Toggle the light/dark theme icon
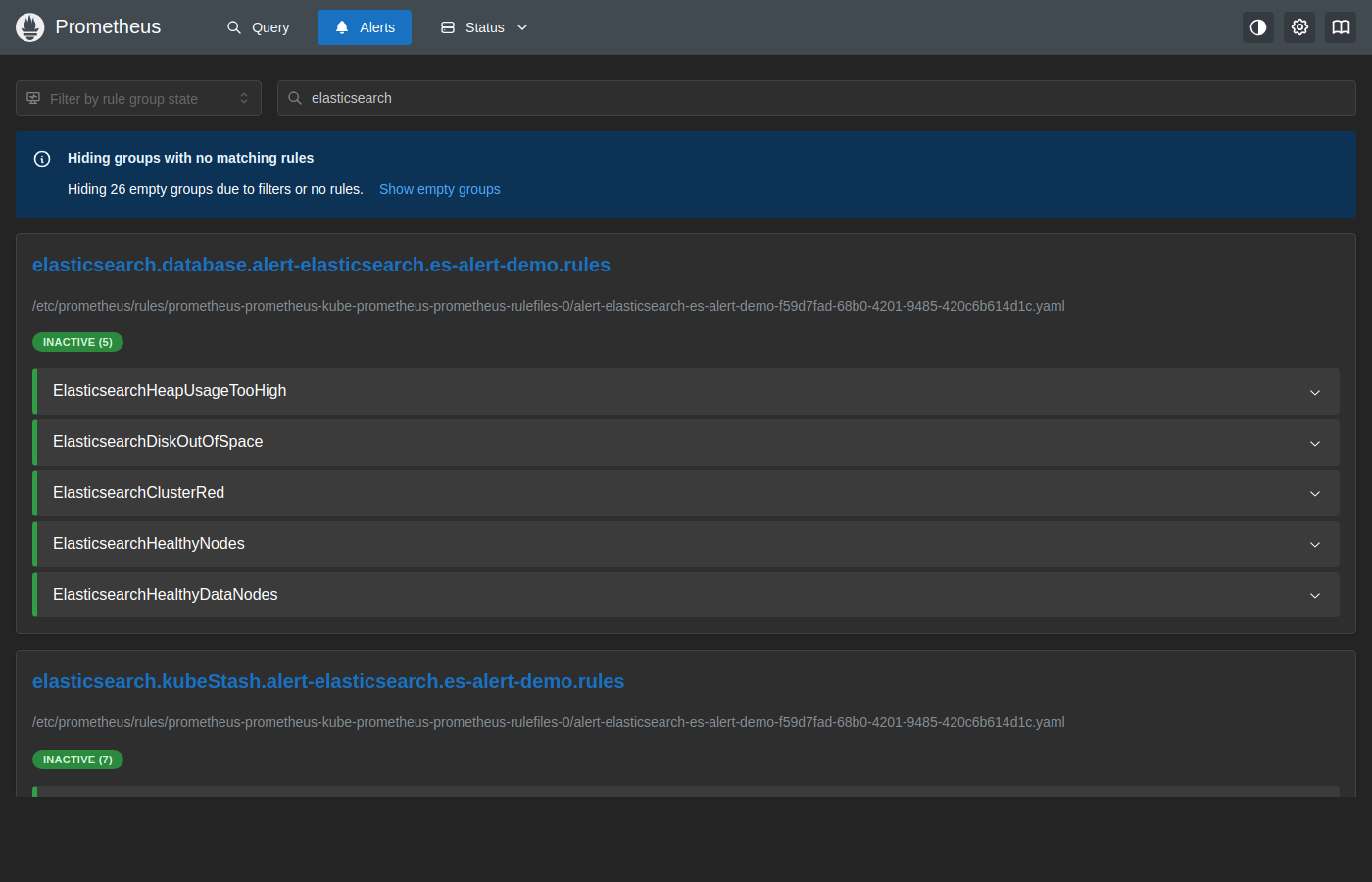 (1258, 27)
